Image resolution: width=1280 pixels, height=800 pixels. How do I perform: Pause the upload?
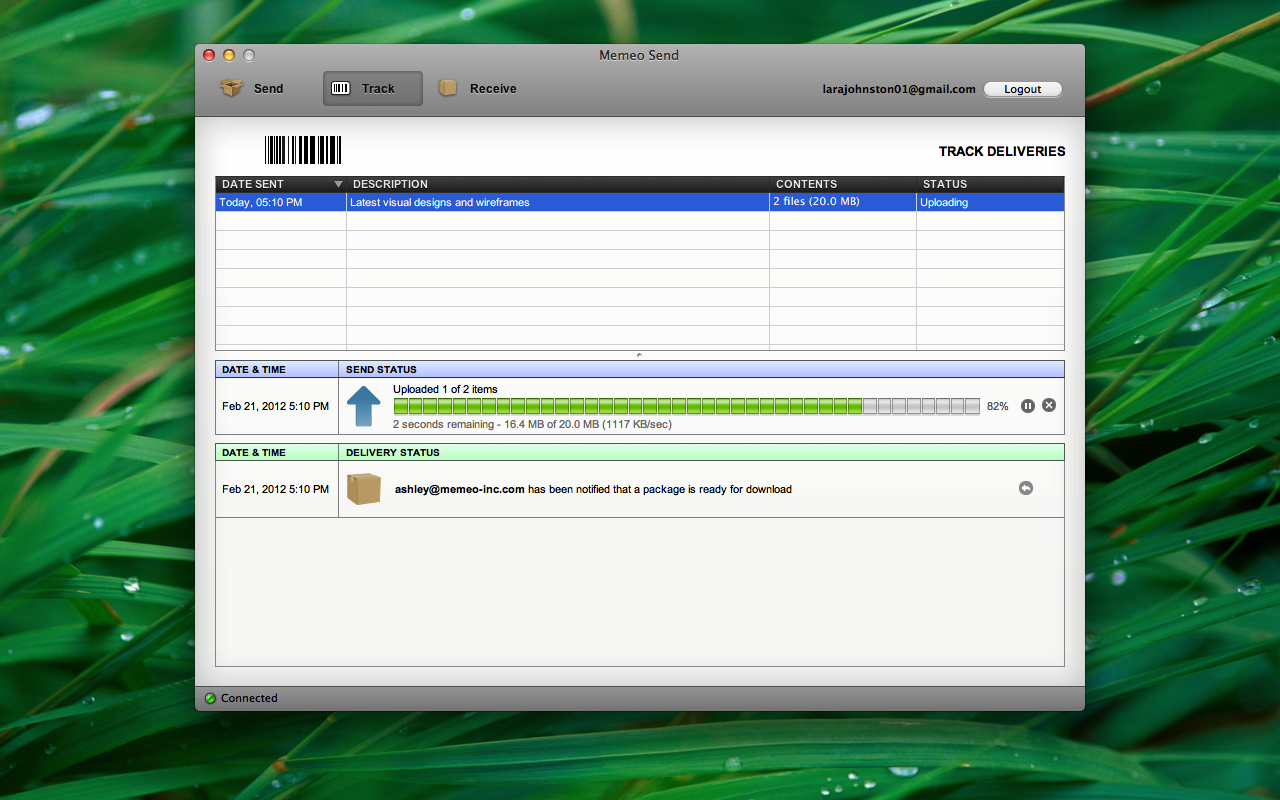tap(1027, 405)
